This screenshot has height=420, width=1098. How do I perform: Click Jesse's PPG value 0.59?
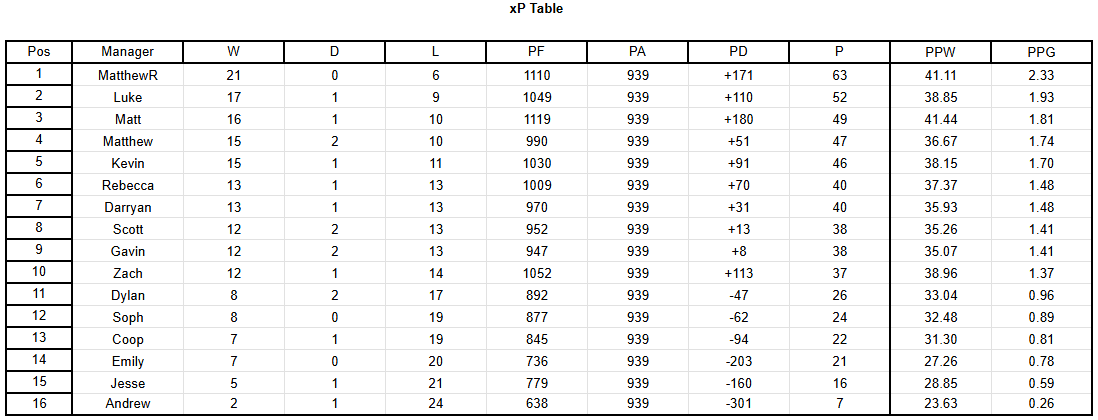1041,383
